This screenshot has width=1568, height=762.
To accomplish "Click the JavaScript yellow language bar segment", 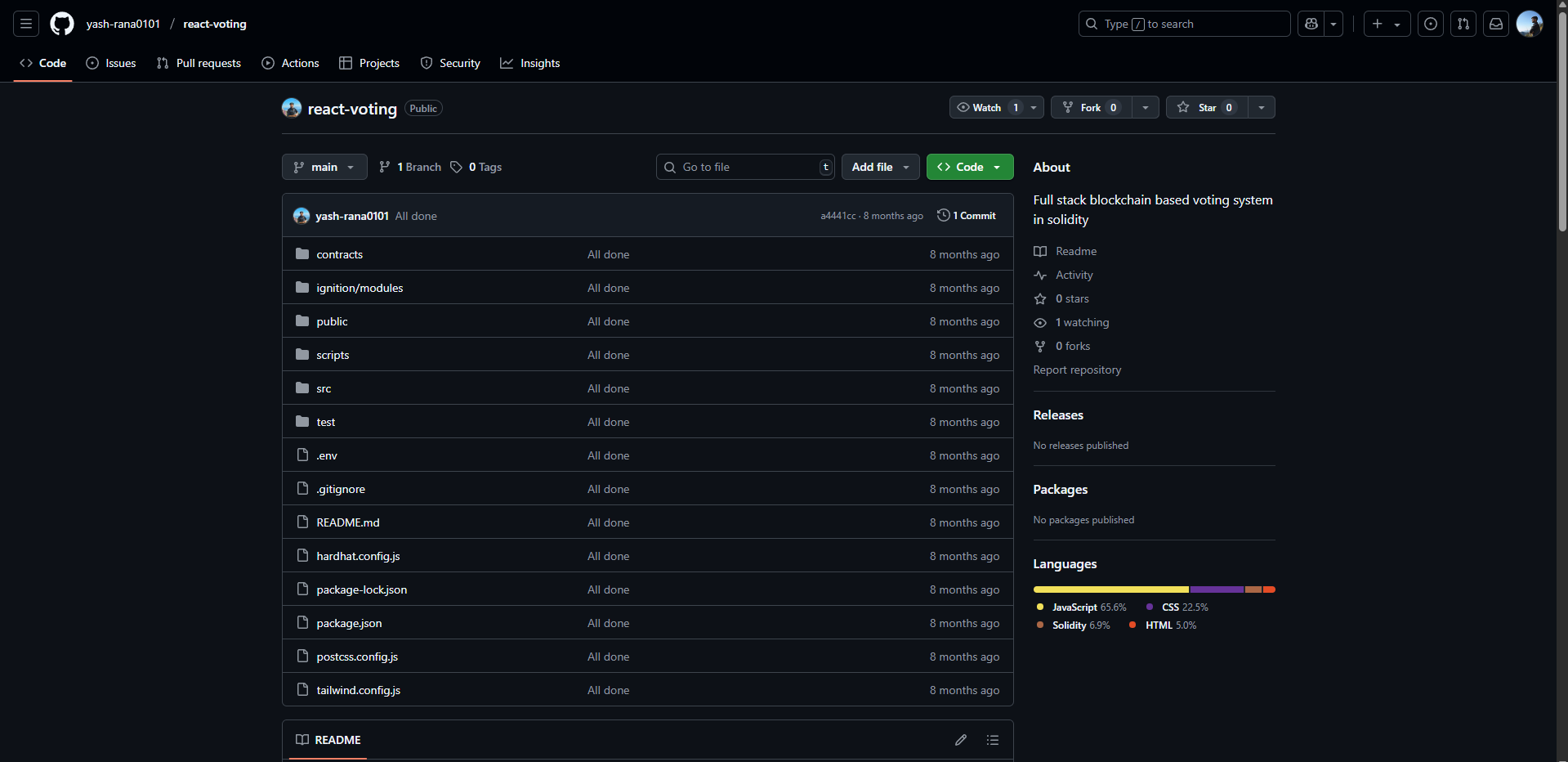I will click(1111, 589).
